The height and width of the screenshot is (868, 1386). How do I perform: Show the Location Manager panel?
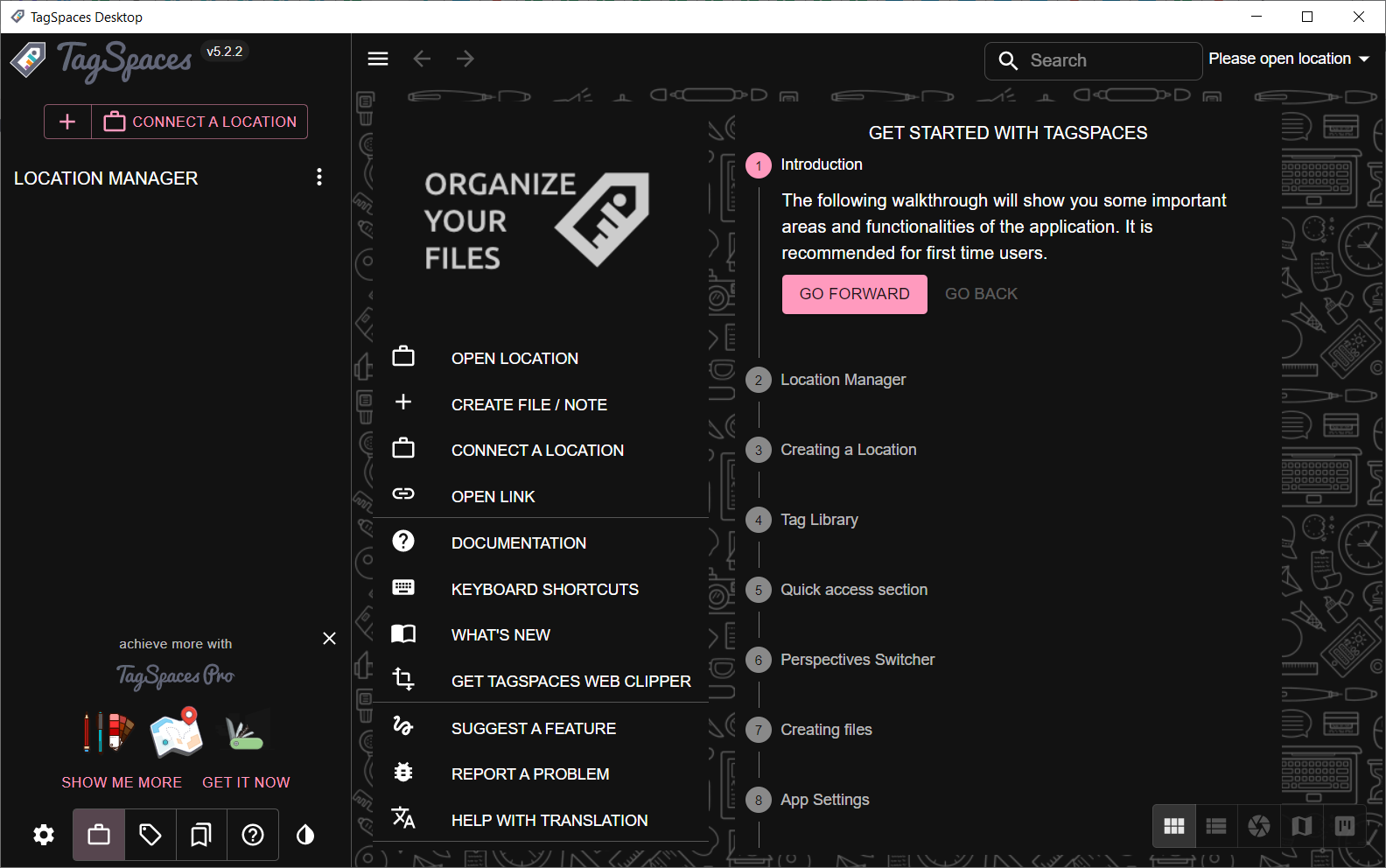(99, 835)
